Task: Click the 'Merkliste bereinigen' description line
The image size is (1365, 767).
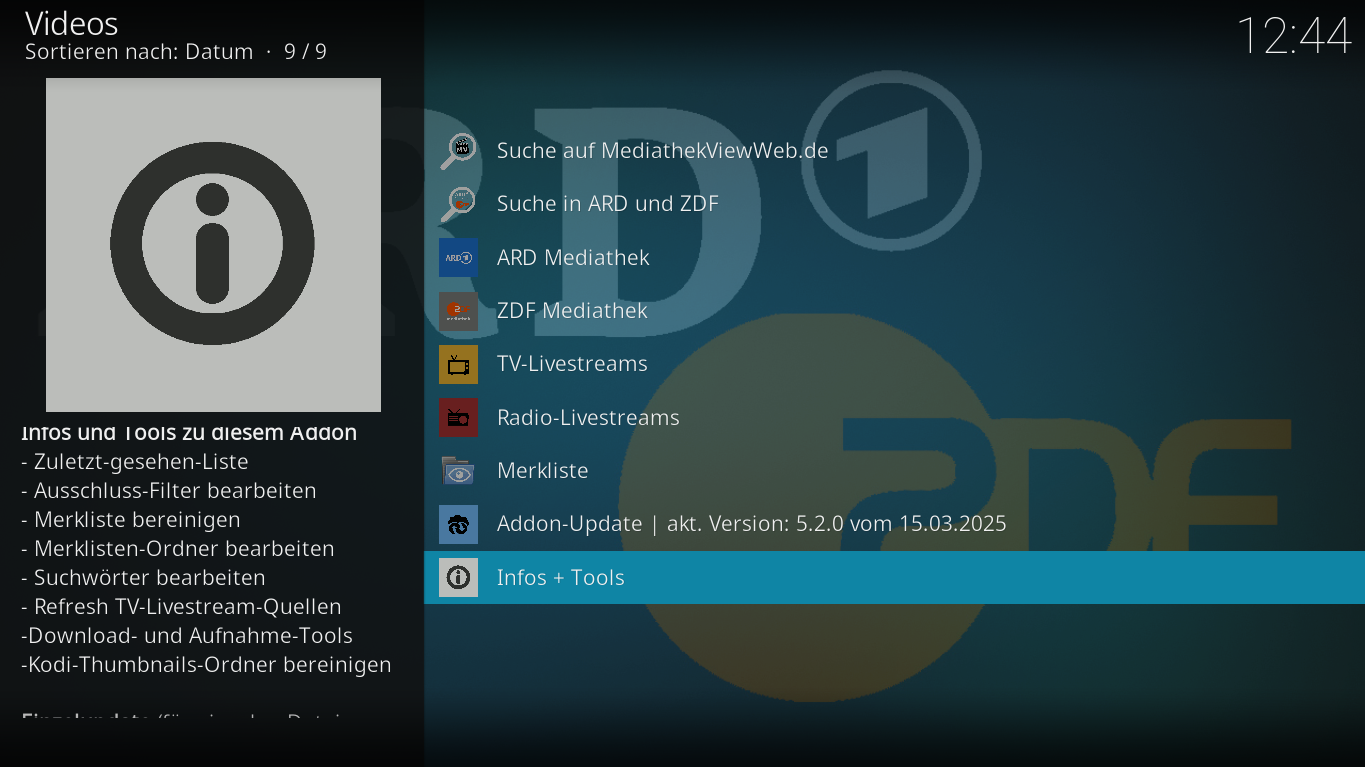Action: (130, 520)
